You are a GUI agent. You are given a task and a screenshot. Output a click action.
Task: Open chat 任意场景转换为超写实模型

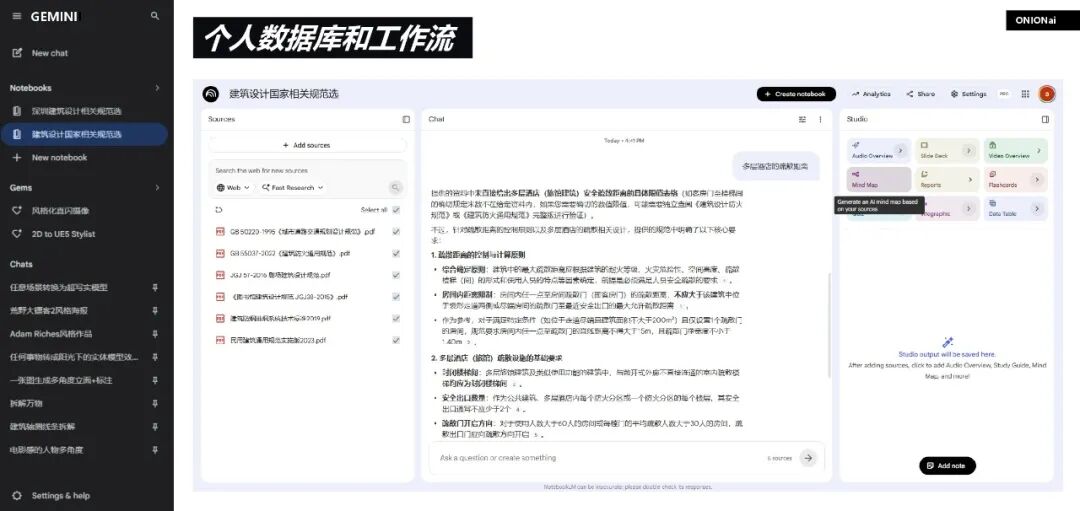point(59,288)
